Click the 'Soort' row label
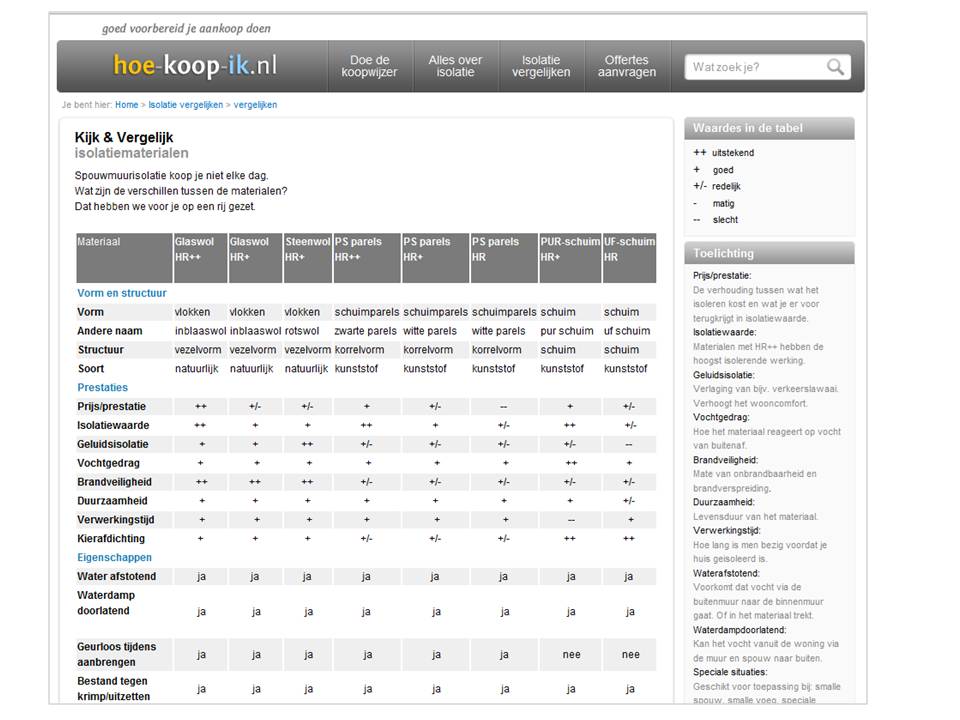The height and width of the screenshot is (720, 960). [x=91, y=369]
